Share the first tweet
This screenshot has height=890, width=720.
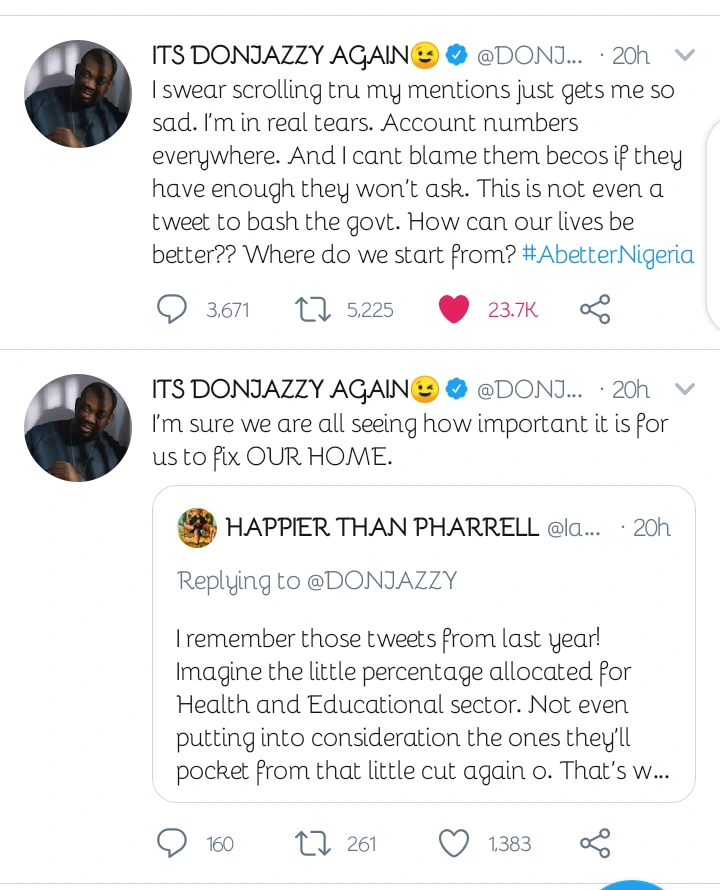[595, 310]
